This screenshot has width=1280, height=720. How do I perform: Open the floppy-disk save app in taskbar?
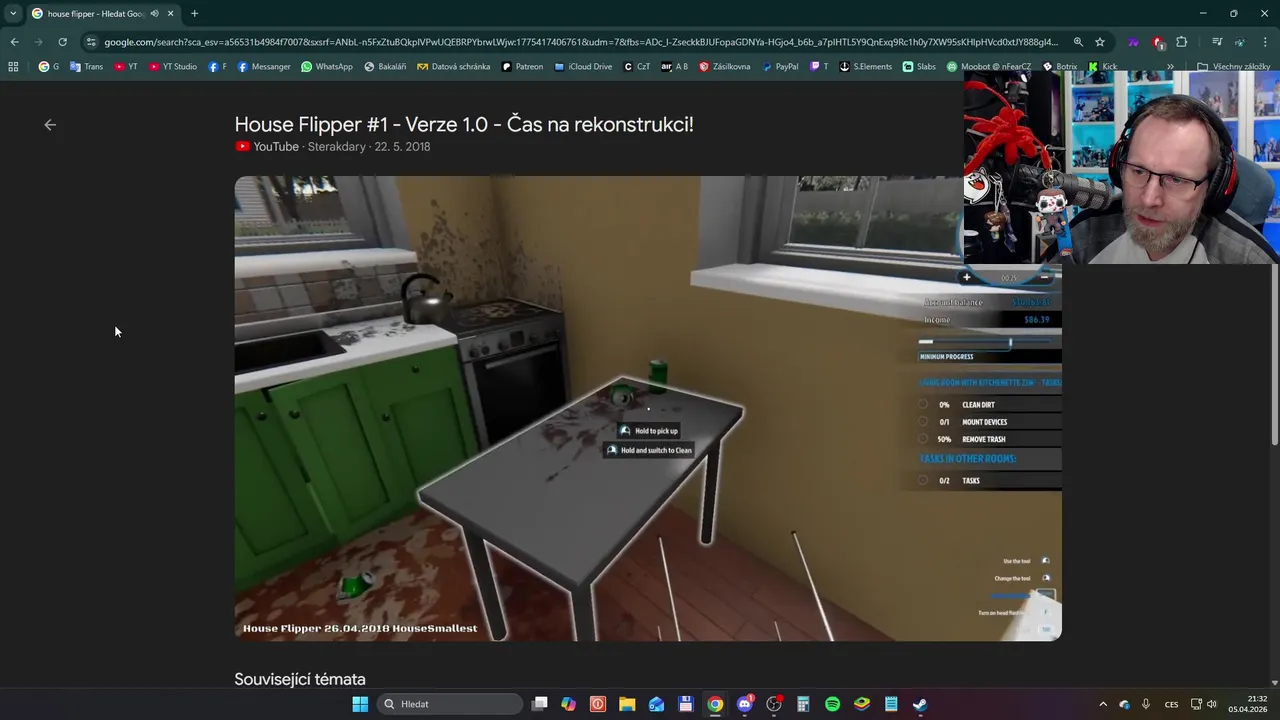[686, 704]
